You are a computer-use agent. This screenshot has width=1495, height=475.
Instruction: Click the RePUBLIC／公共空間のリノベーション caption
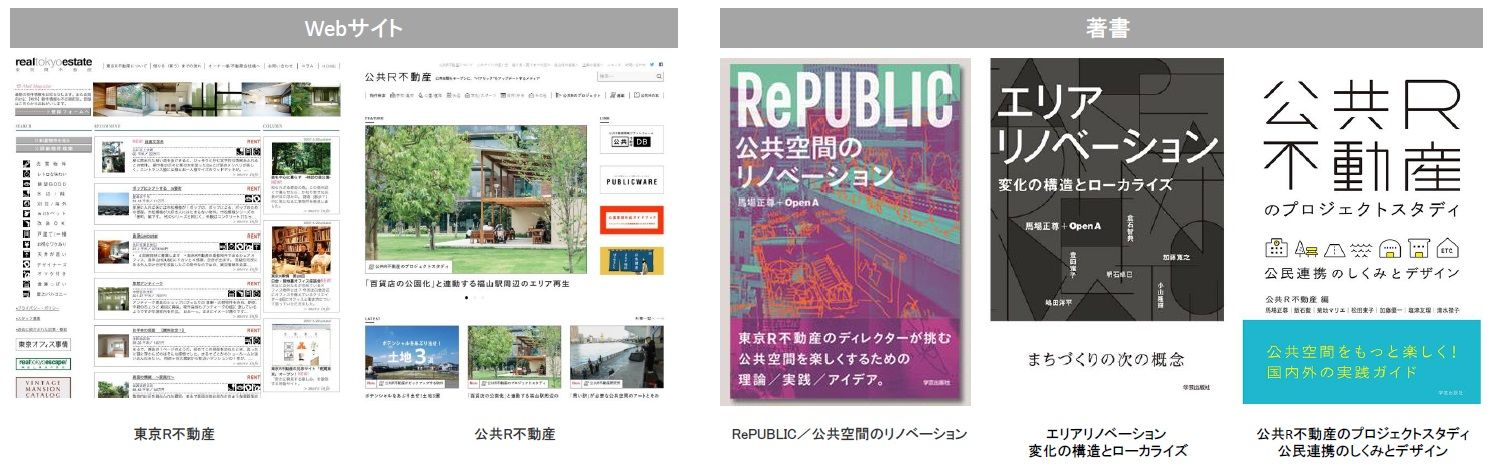849,435
